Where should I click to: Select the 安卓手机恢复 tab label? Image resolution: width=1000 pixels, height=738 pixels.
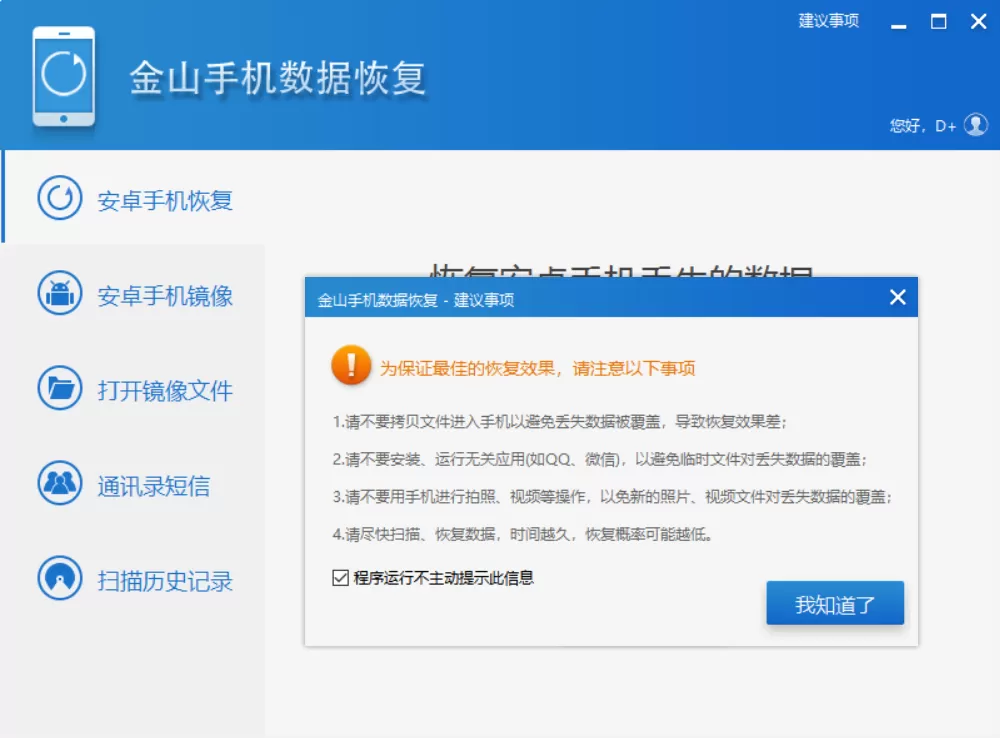(x=165, y=201)
